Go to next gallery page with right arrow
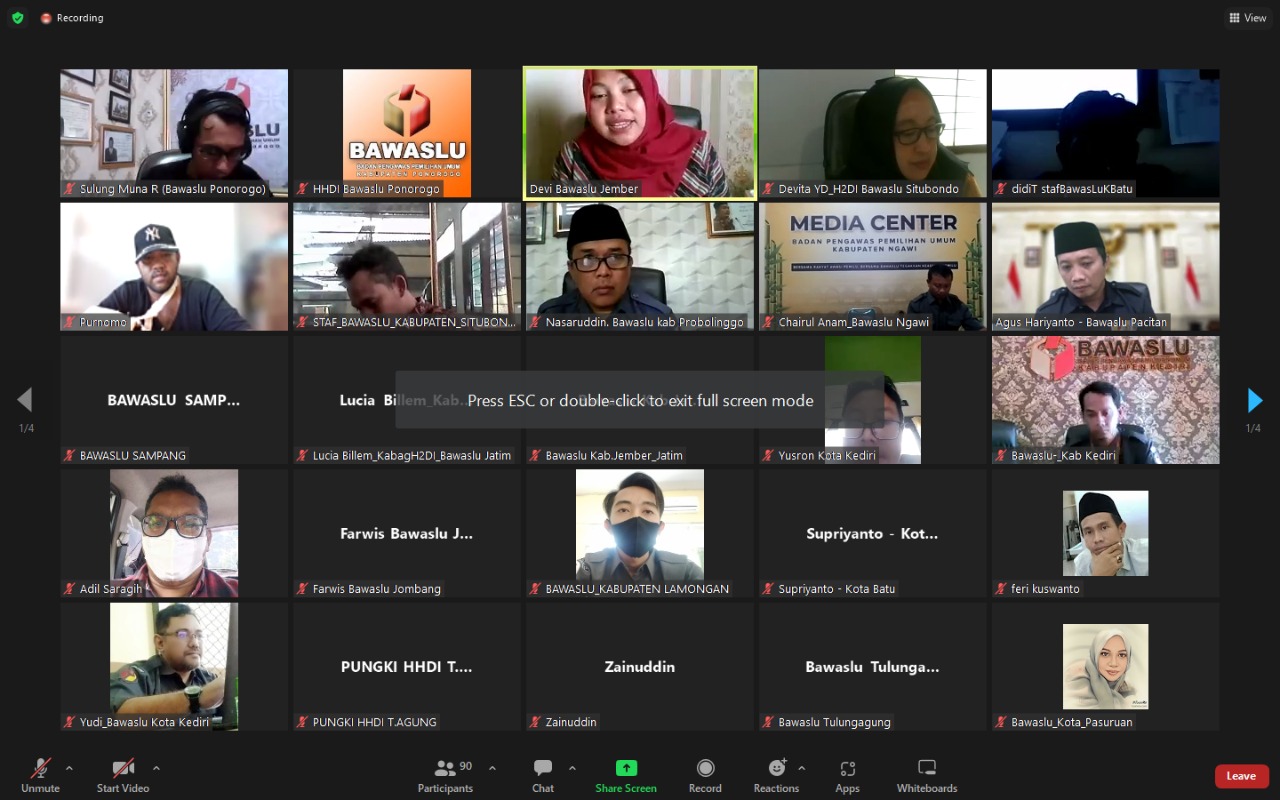The width and height of the screenshot is (1280, 800). [x=1255, y=401]
